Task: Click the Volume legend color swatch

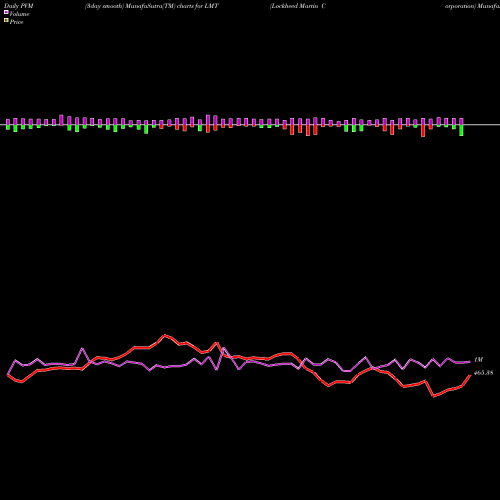Action: tap(6, 12)
